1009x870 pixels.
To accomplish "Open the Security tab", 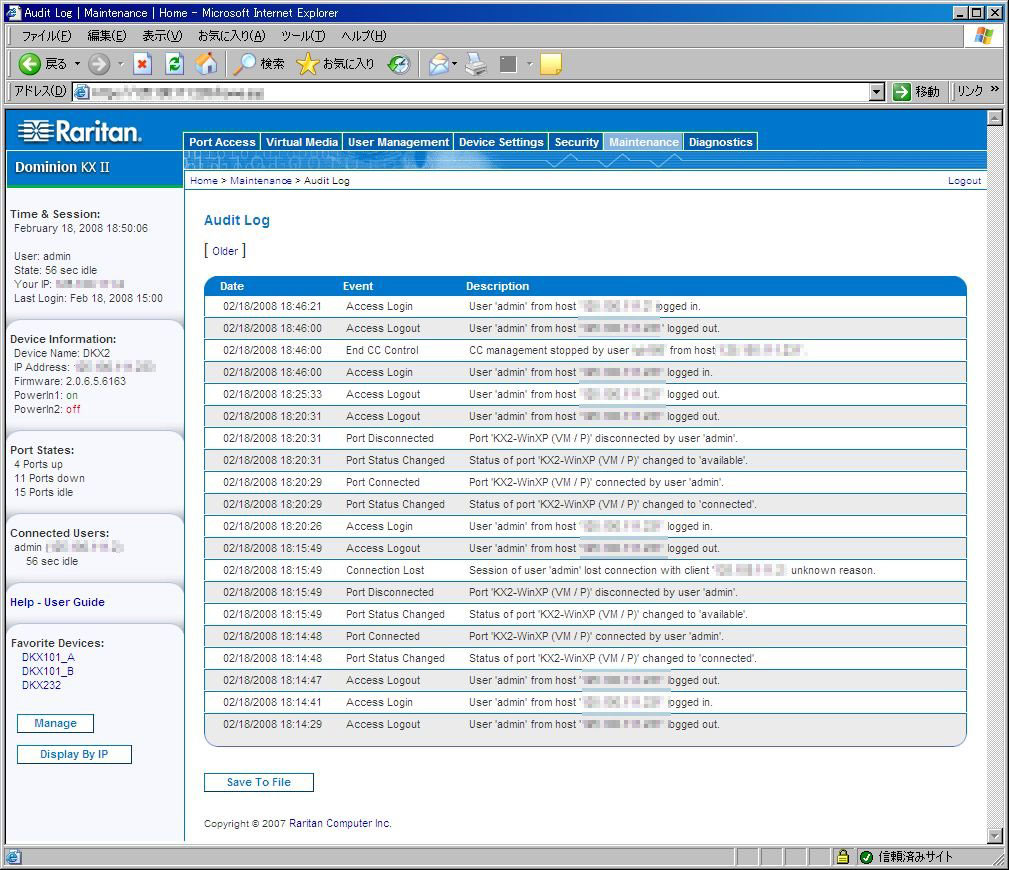I will (x=577, y=142).
